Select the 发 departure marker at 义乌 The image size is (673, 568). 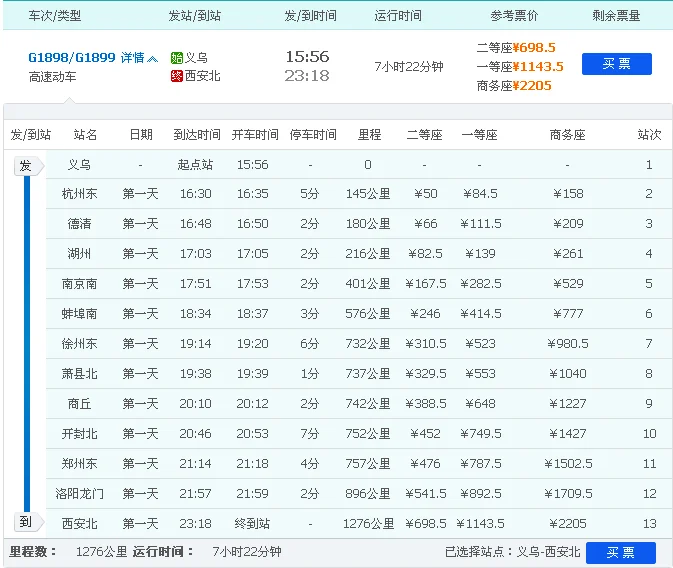click(x=28, y=166)
